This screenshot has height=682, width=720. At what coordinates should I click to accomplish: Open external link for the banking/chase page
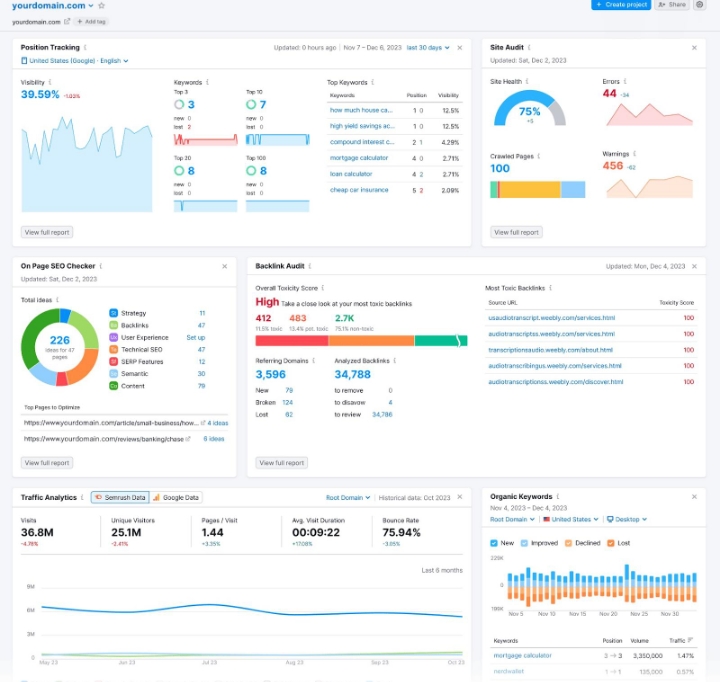pos(188,439)
